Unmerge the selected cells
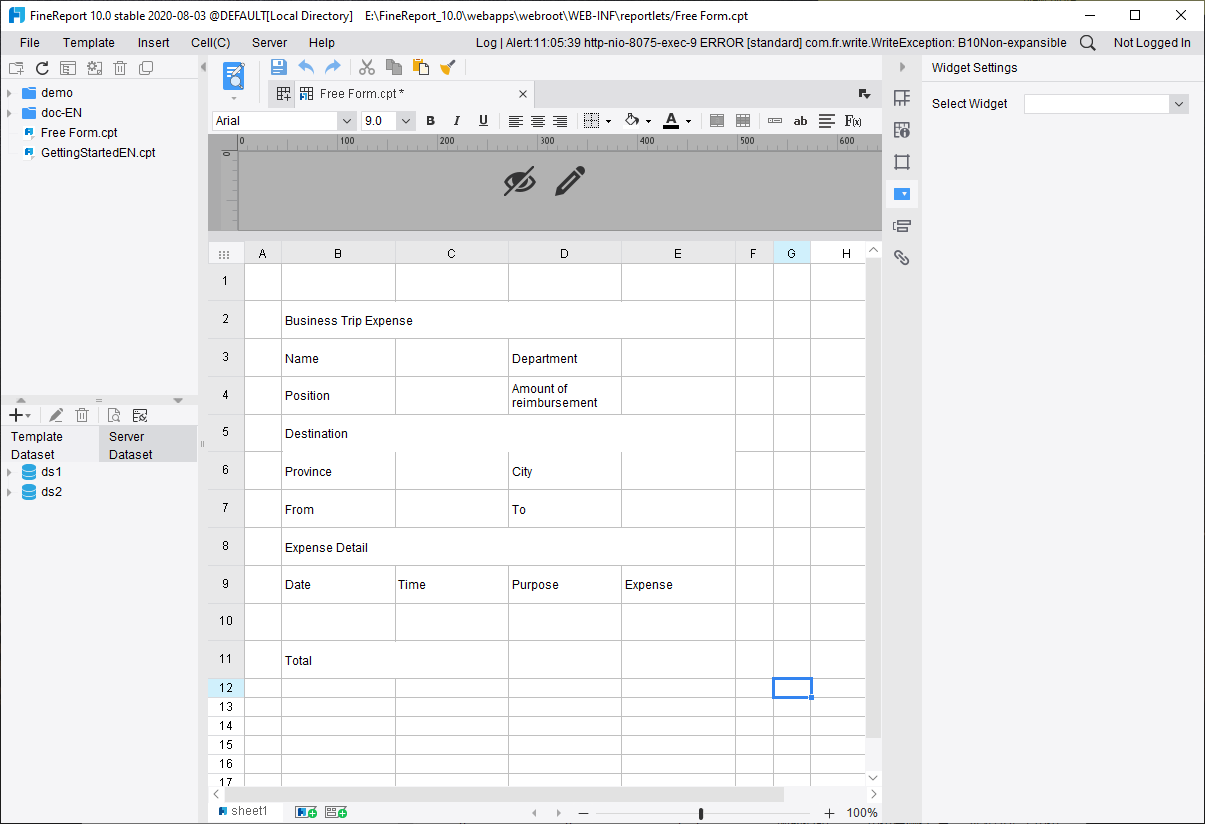 743,121
